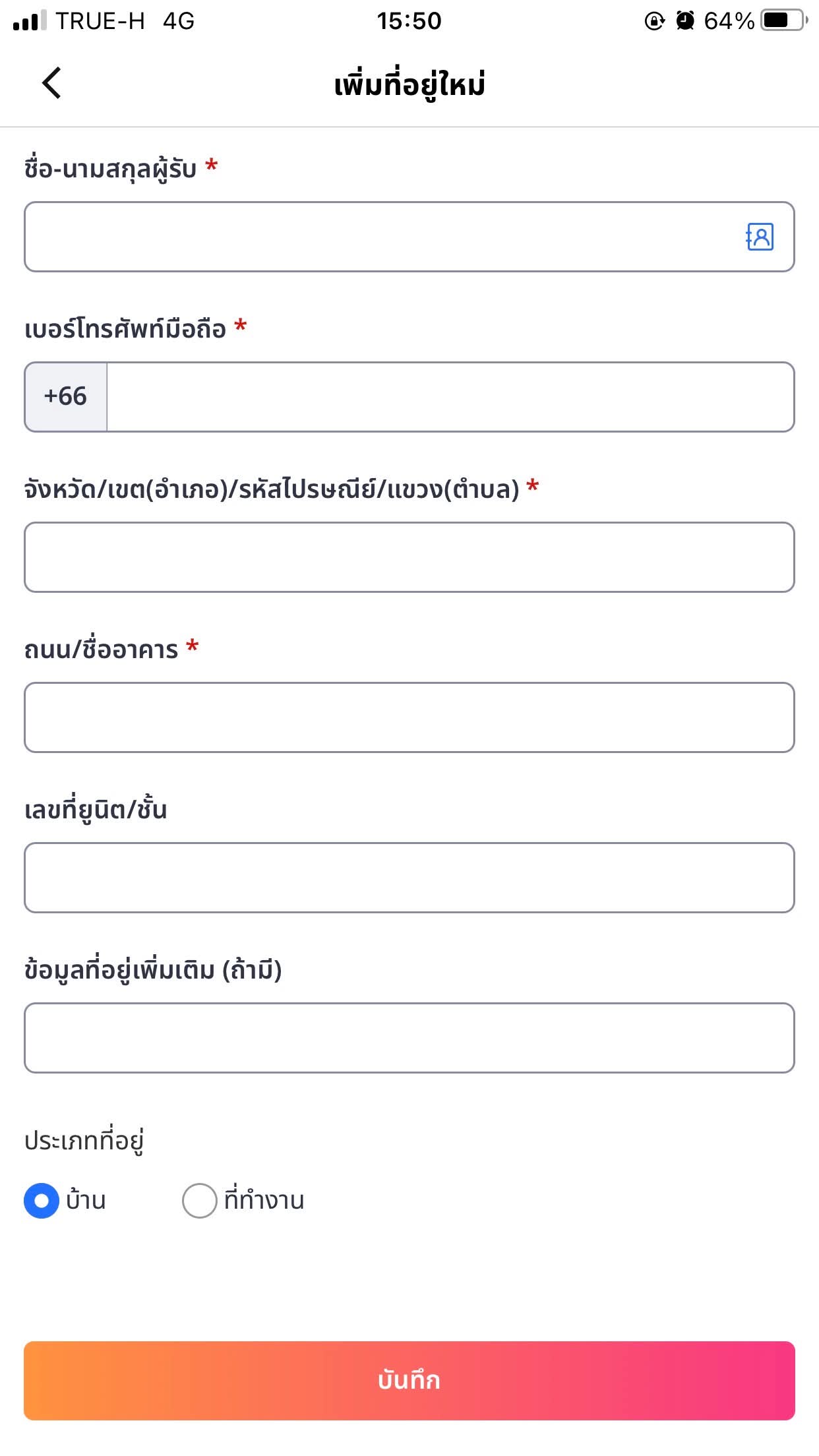The image size is (819, 1456).
Task: Tap the rotation lock status icon
Action: pos(654,21)
